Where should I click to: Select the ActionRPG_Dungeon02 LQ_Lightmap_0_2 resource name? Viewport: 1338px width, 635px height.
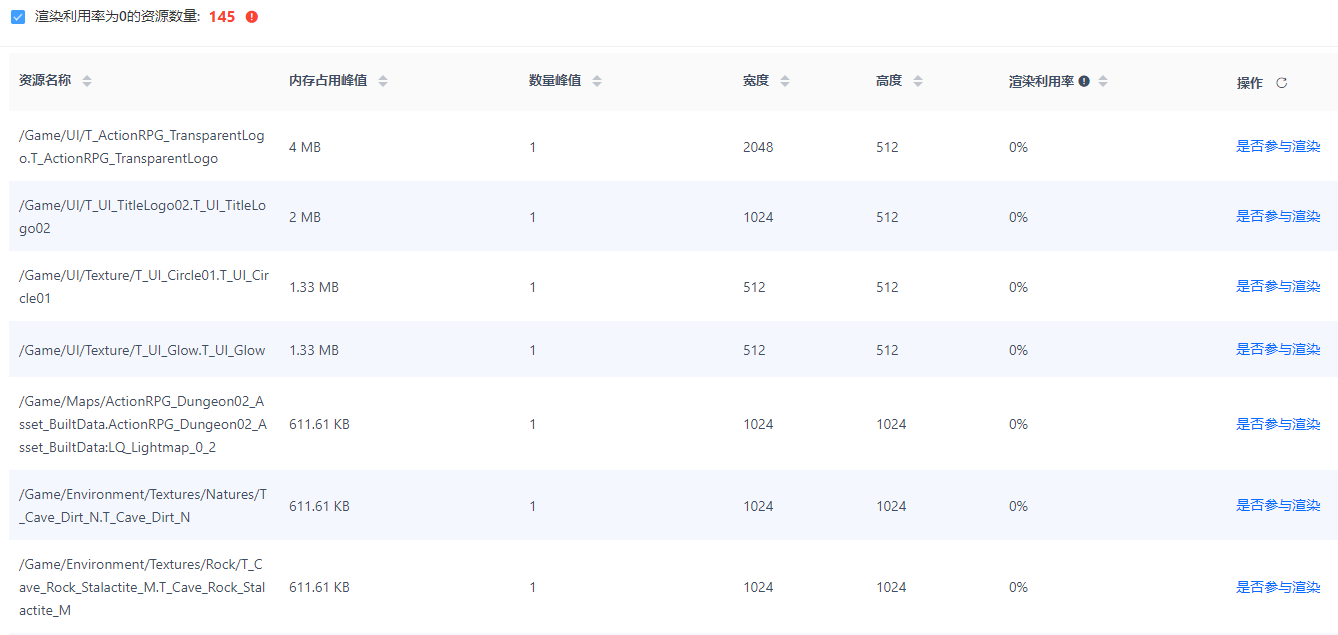(x=143, y=424)
